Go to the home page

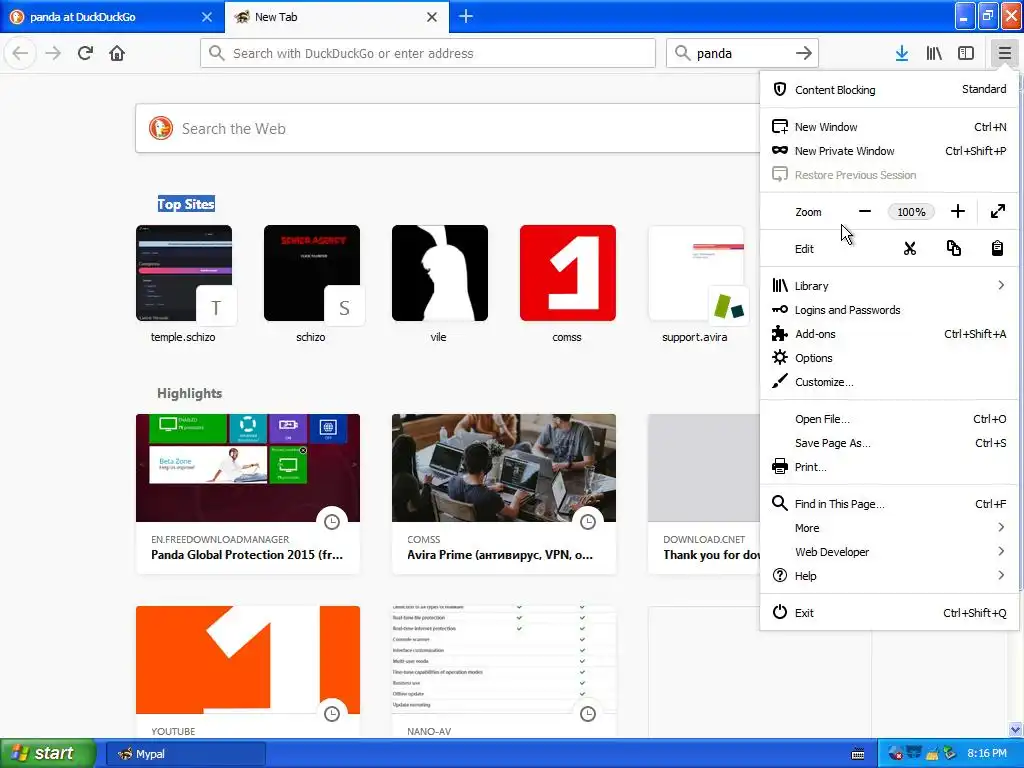tap(117, 53)
